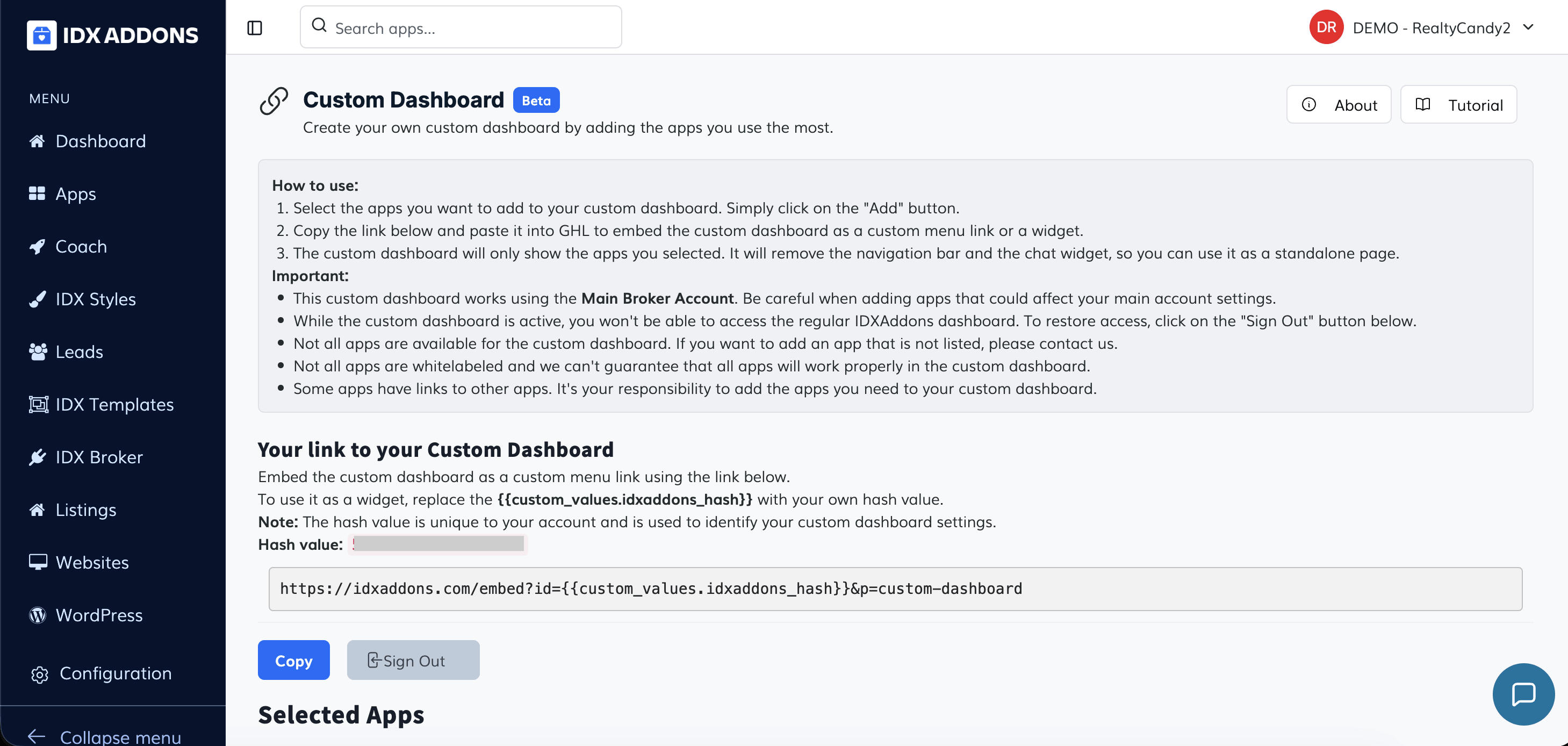1568x746 pixels.
Task: Go to the Listings menu item
Action: 85,510
